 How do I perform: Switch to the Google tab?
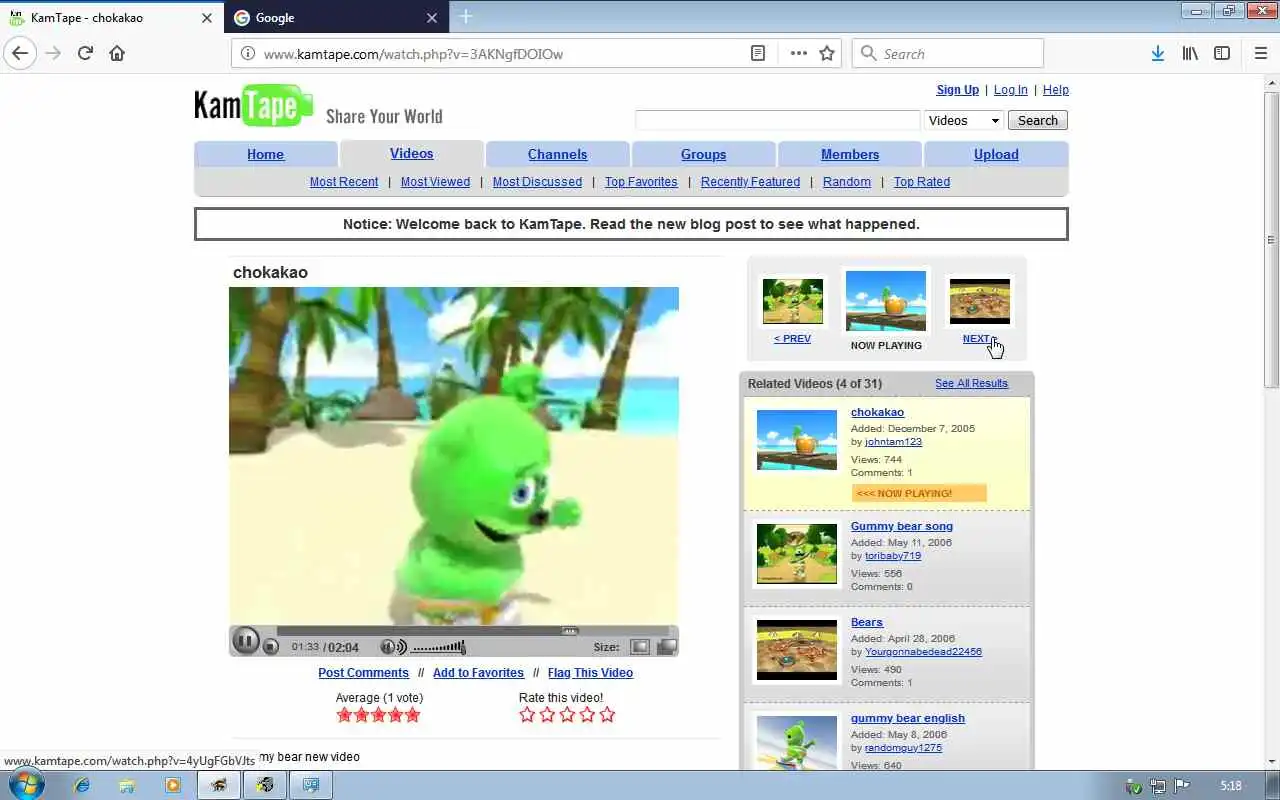(x=337, y=18)
